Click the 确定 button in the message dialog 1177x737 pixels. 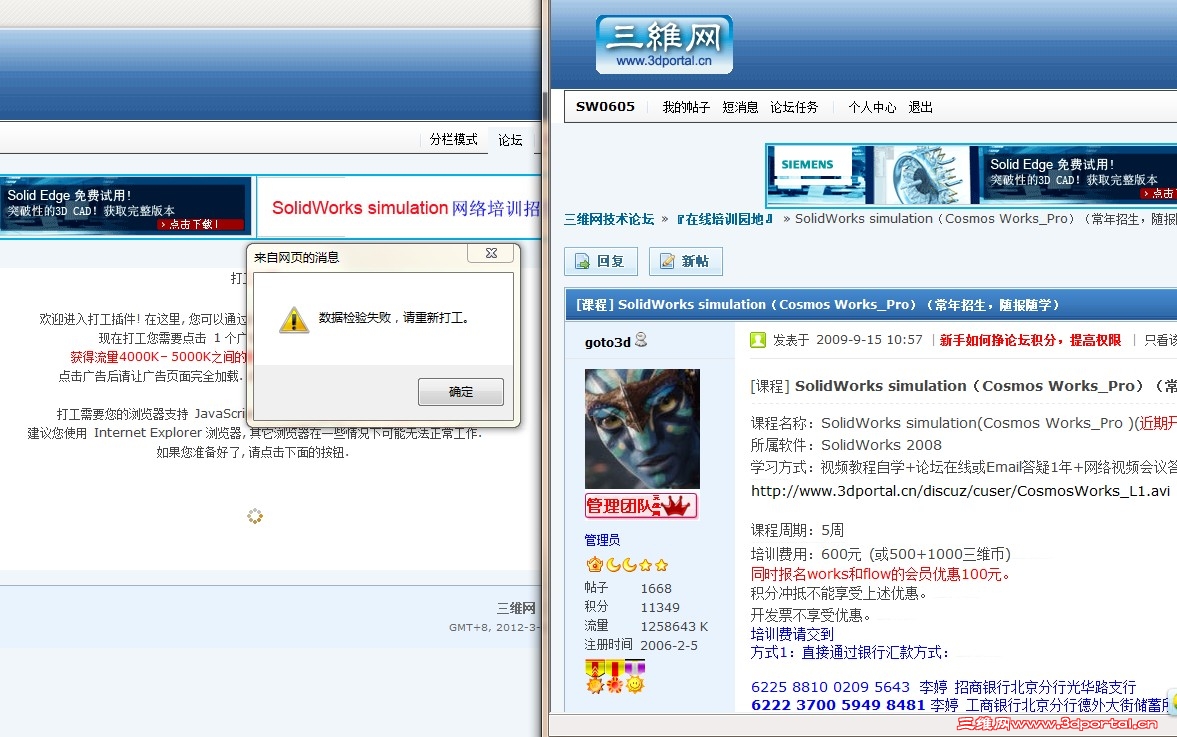(460, 392)
